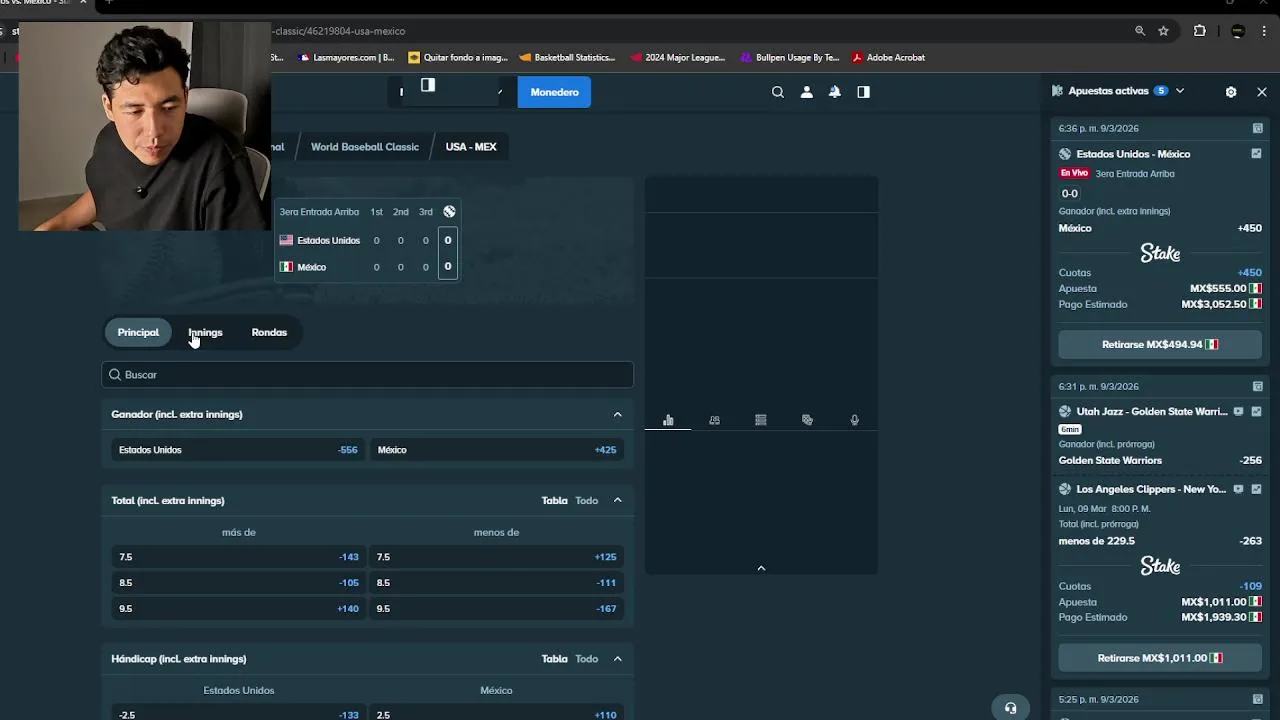Click the baseball icon in scoreboard header
Screen dimensions: 1280x720
point(449,212)
